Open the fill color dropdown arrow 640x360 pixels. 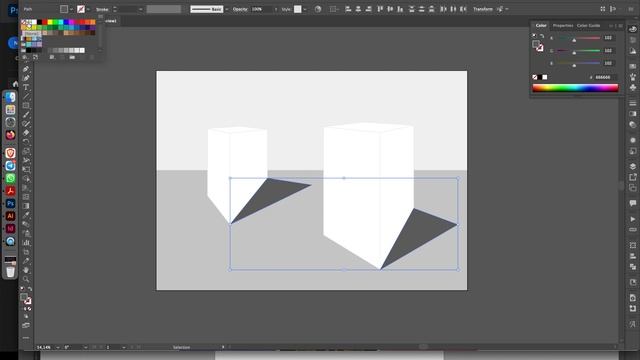pos(71,9)
